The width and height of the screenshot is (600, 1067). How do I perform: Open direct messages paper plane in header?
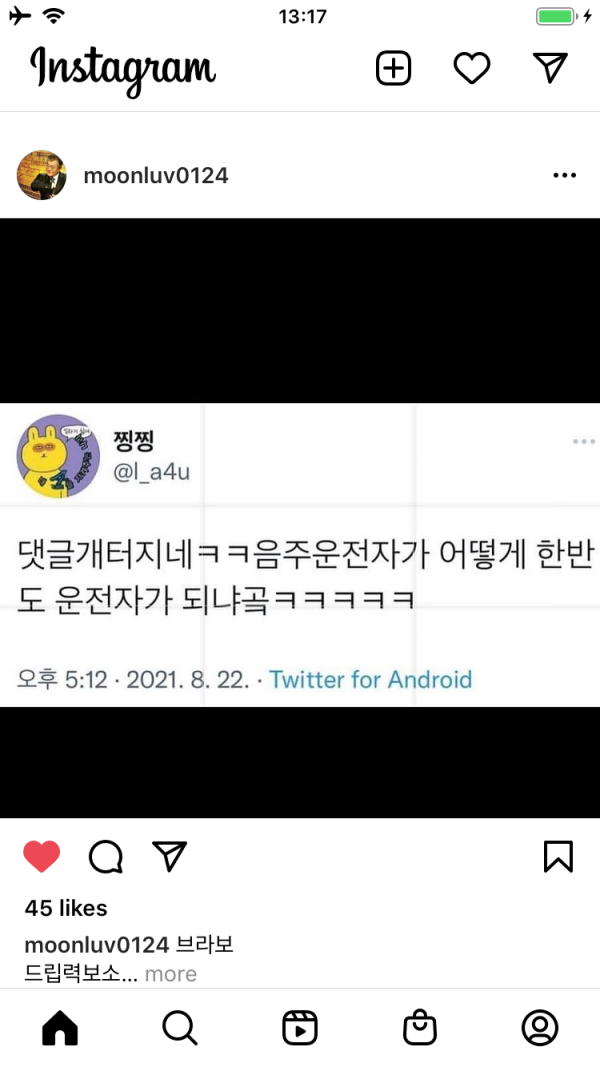[550, 68]
